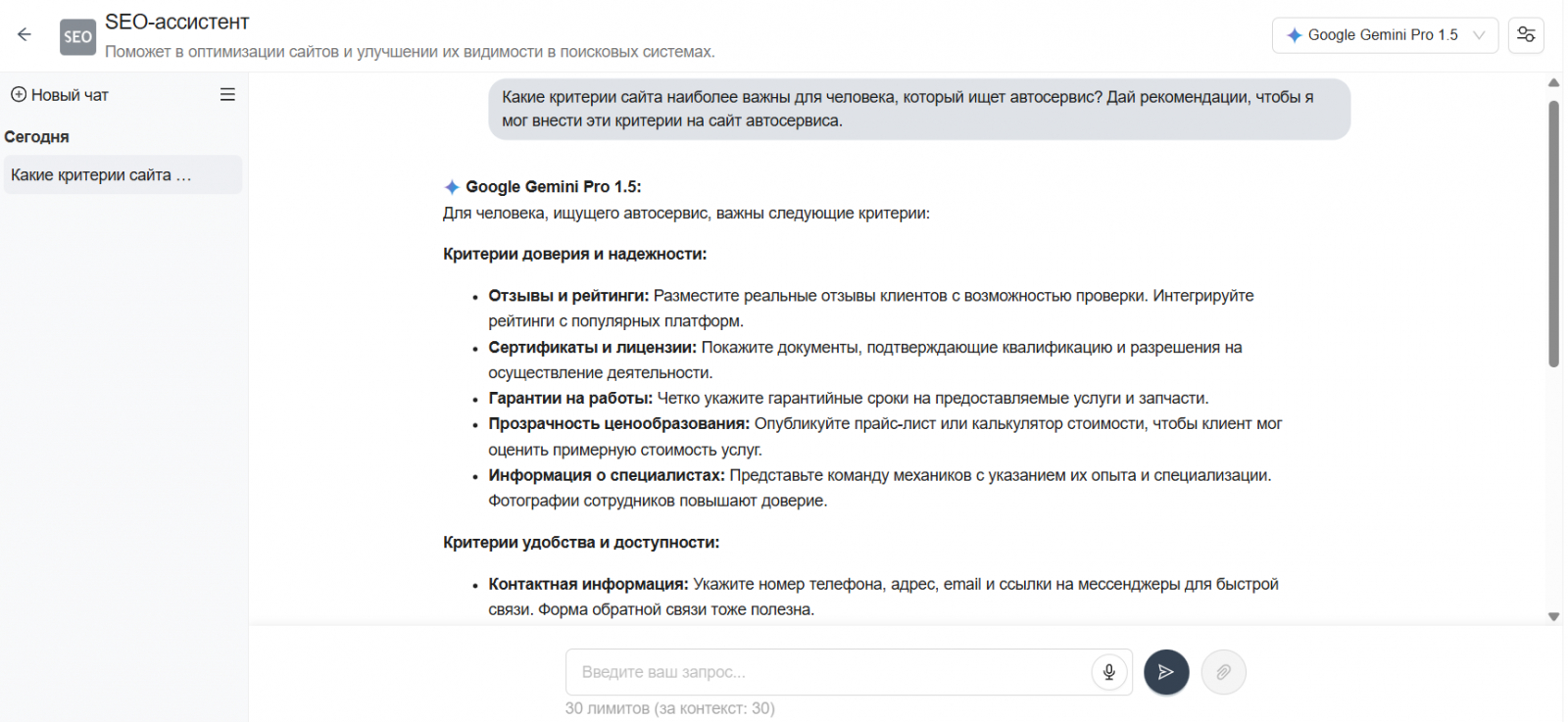Image resolution: width=1568 pixels, height=722 pixels.
Task: Attach a file using paperclip button
Action: [x=1223, y=672]
